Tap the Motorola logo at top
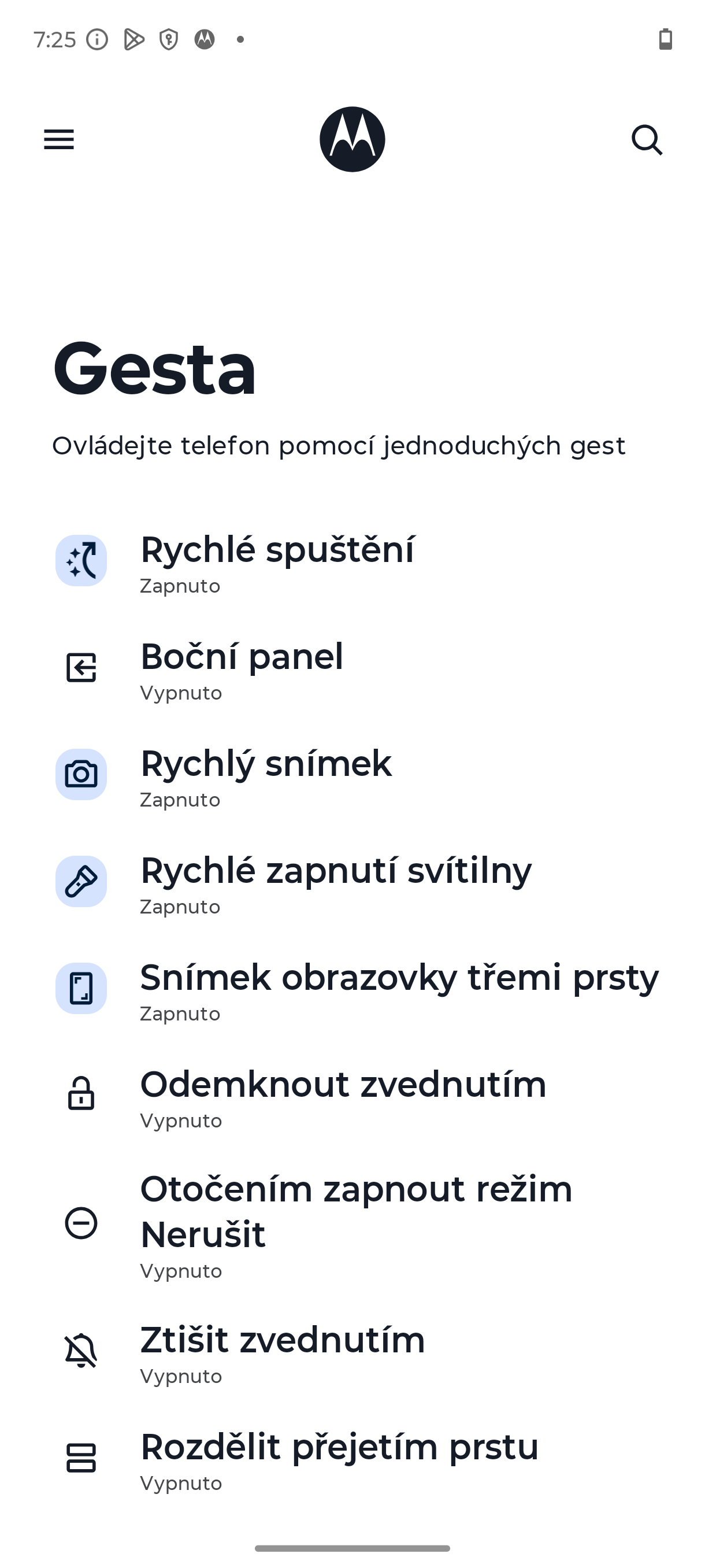The image size is (705, 1568). (352, 139)
